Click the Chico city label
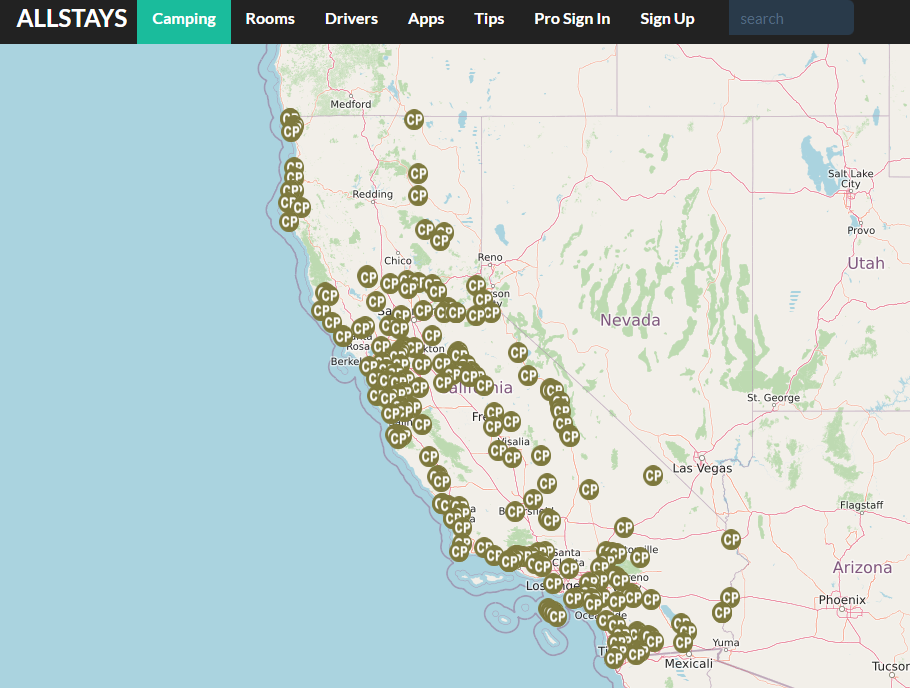910x688 pixels. tap(398, 261)
